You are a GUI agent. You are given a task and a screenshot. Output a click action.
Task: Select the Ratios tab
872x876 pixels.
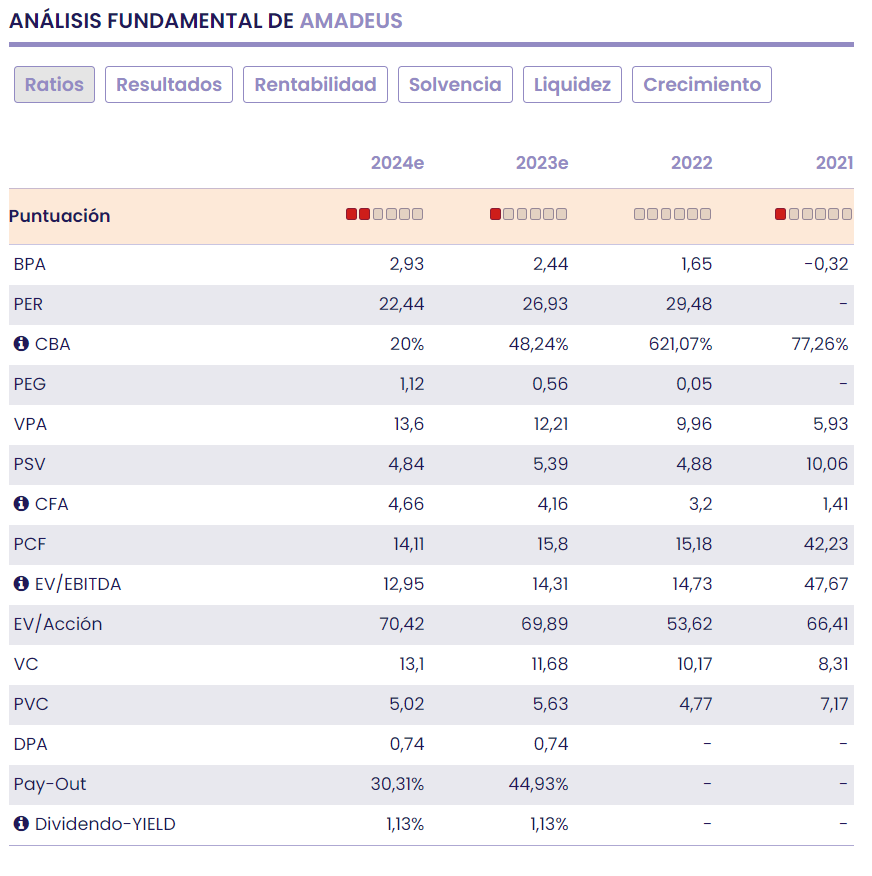coord(54,85)
